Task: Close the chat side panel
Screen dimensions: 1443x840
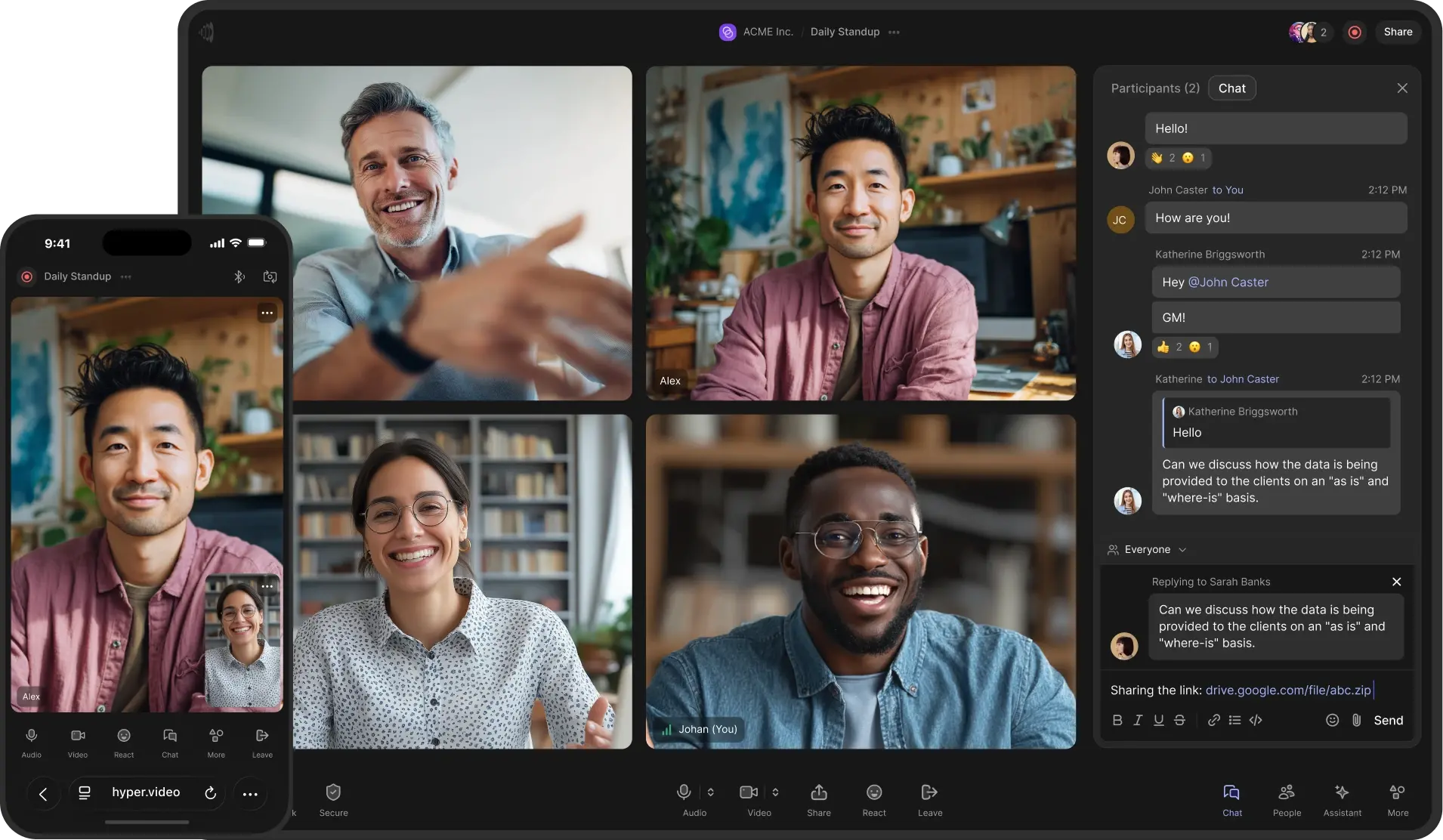Action: (x=1402, y=88)
